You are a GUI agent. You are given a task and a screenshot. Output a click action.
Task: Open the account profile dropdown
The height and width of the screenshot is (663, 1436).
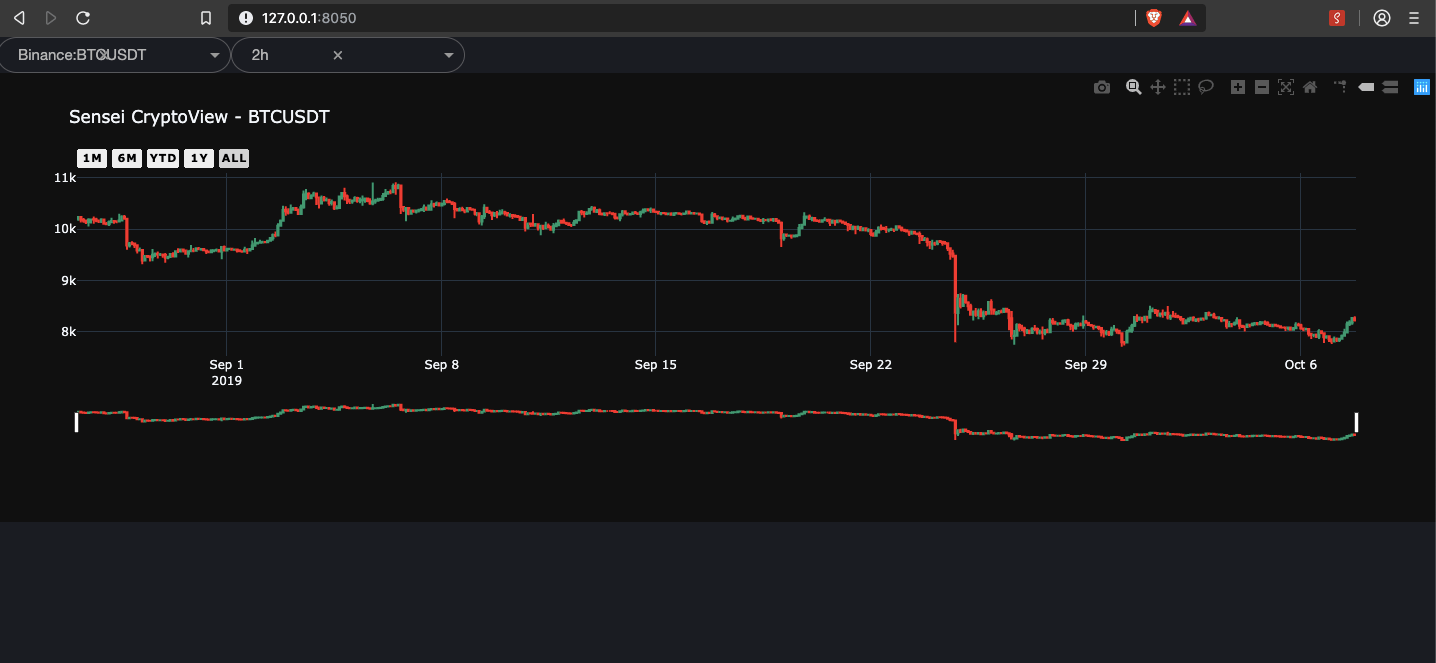click(1382, 17)
